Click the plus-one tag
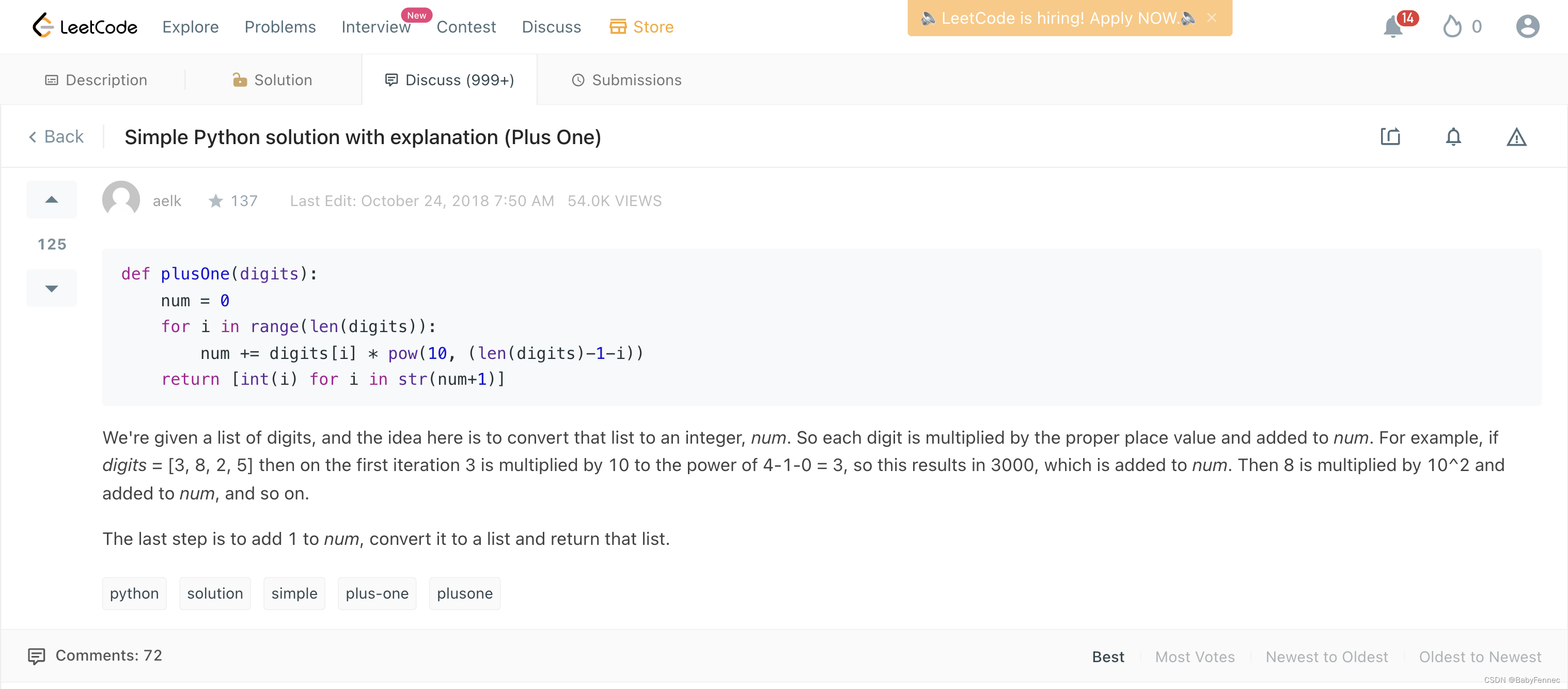1568x689 pixels. pos(377,593)
